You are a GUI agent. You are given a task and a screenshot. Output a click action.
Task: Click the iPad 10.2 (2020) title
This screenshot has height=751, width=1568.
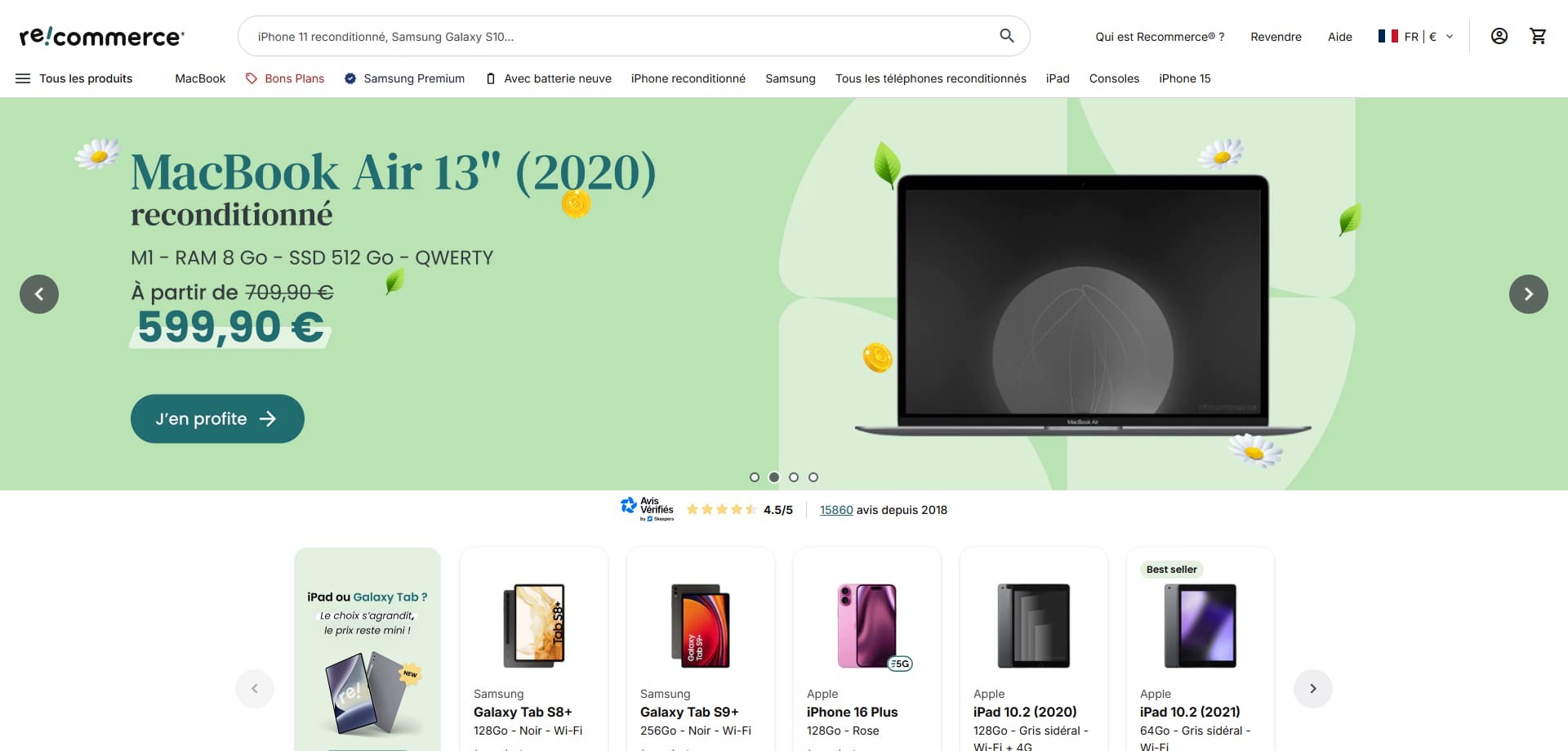pyautogui.click(x=1025, y=712)
